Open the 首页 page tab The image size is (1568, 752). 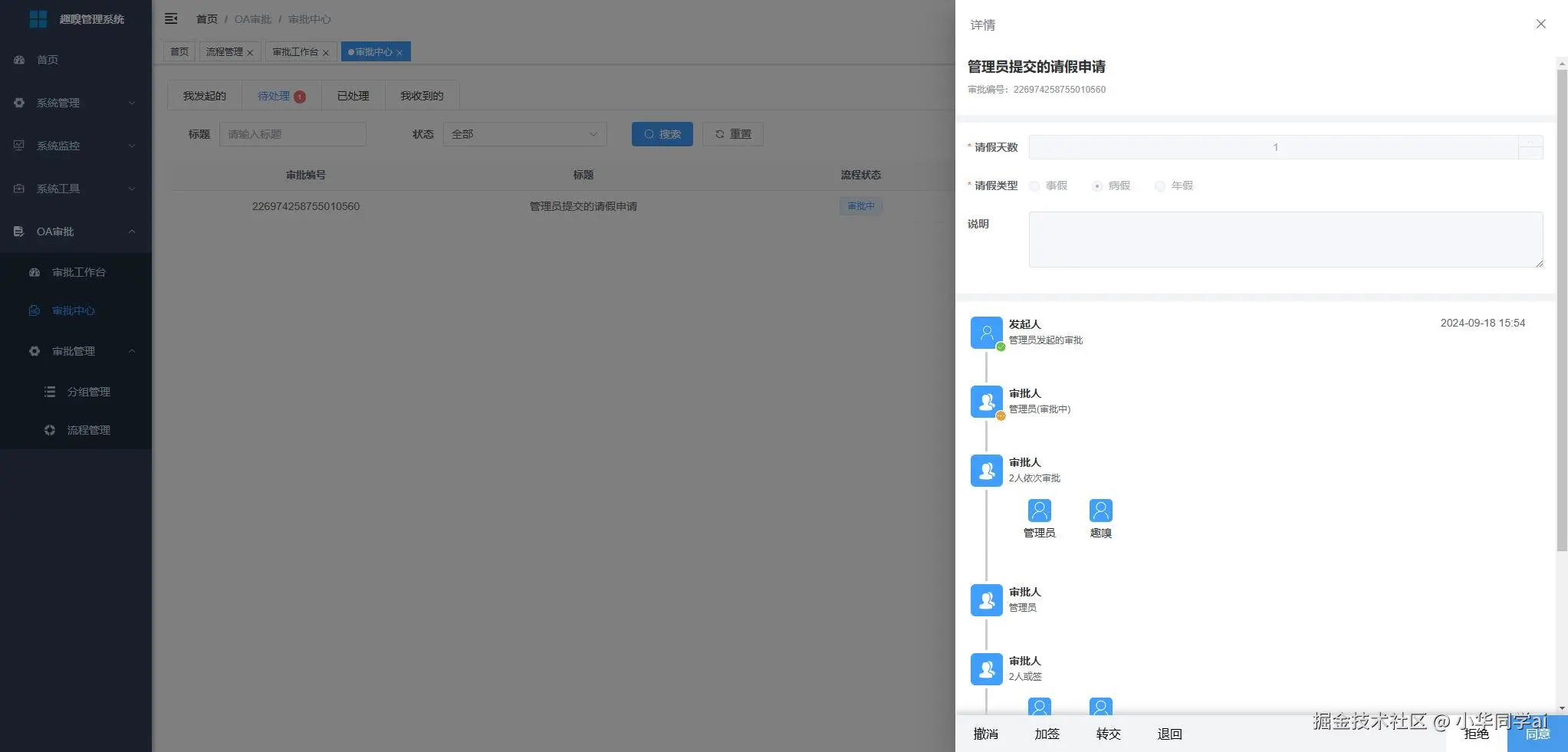[x=179, y=51]
